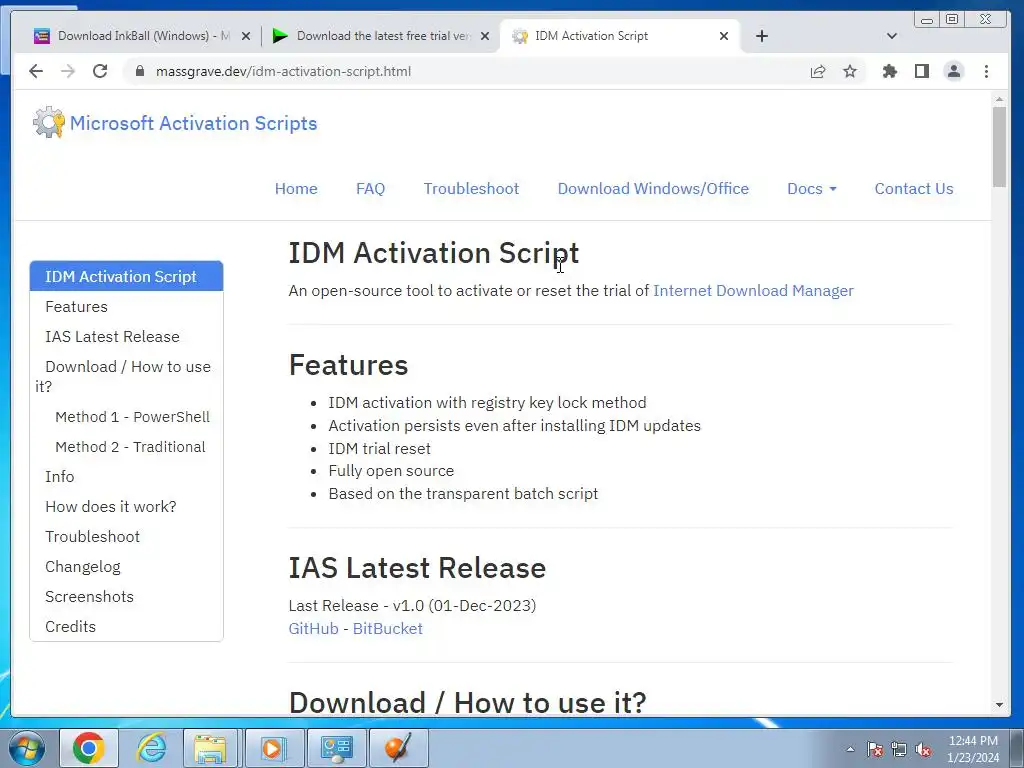Close the IDM Activation Script tab
This screenshot has height=768, width=1024.
pyautogui.click(x=724, y=36)
